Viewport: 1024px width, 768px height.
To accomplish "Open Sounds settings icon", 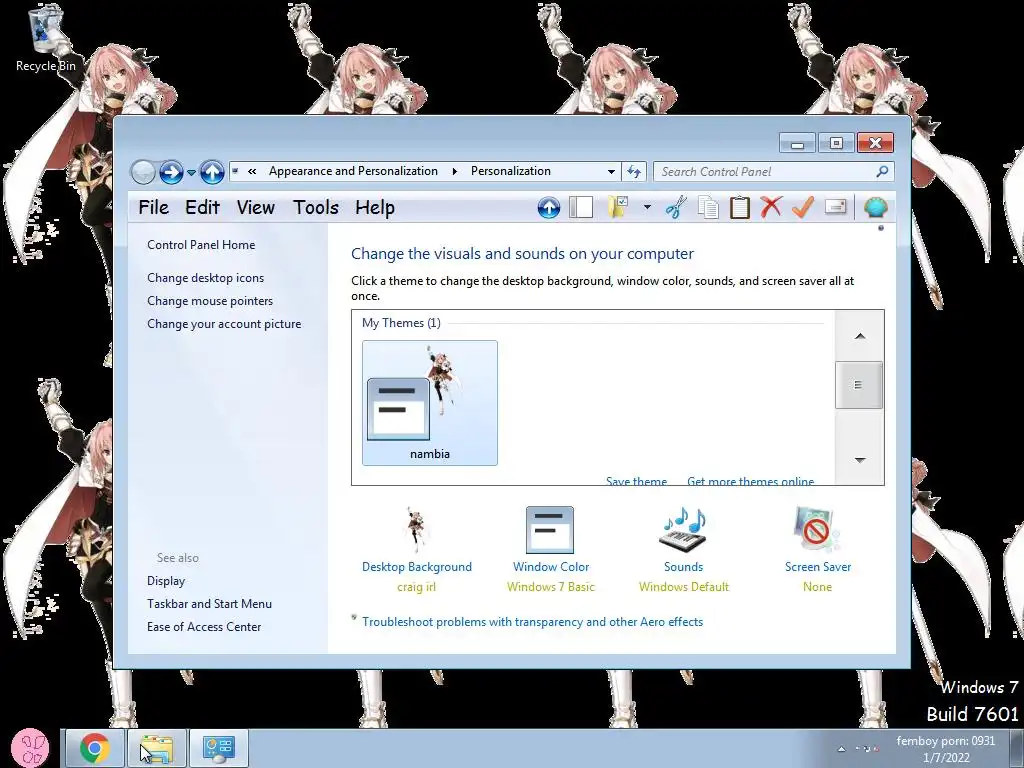I will click(683, 530).
